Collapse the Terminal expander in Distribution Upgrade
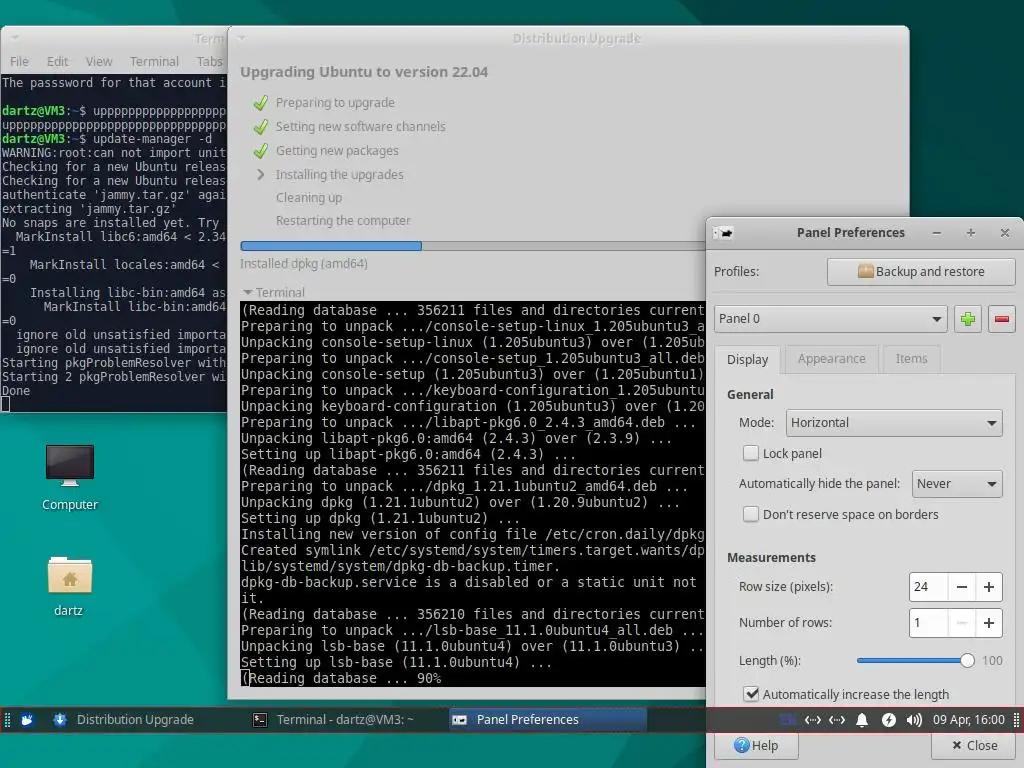The height and width of the screenshot is (768, 1024). [248, 293]
